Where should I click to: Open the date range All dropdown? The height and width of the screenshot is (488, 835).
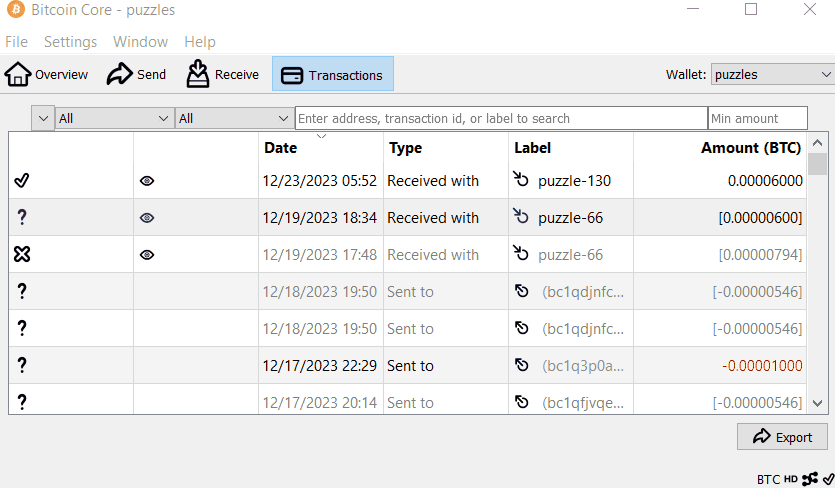[114, 118]
